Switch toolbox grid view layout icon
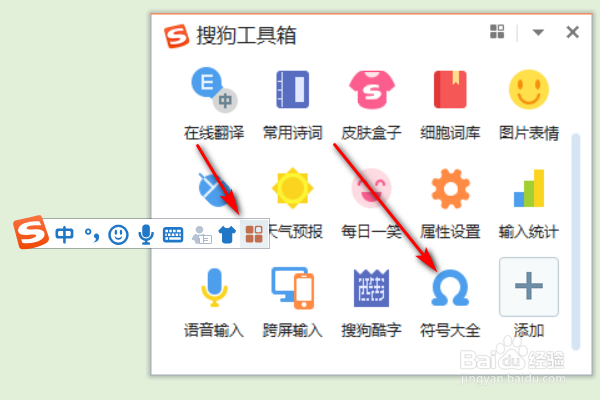The width and height of the screenshot is (600, 400). click(497, 31)
